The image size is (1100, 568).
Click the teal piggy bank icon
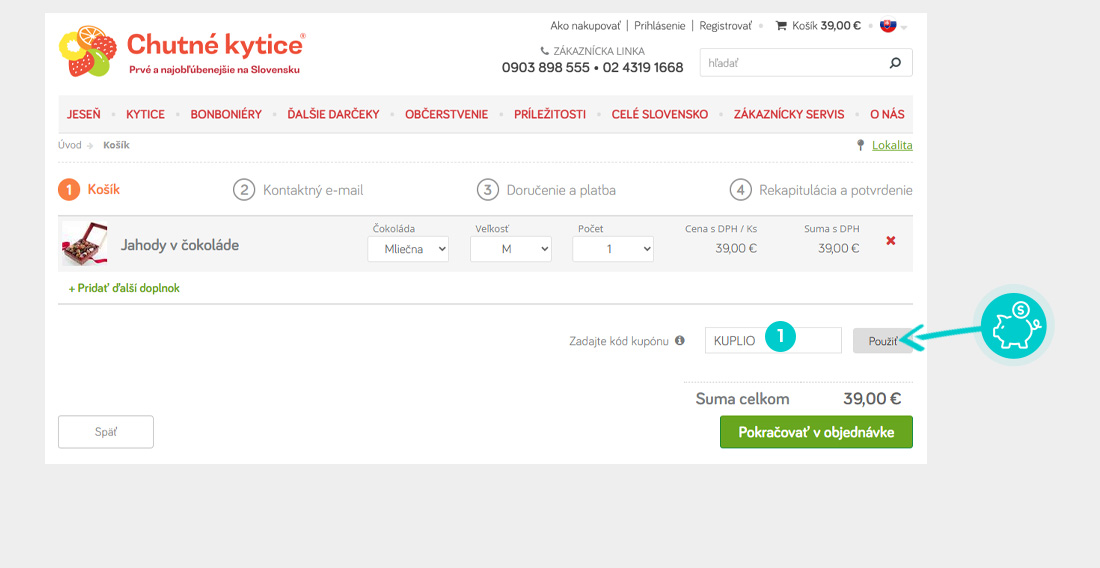tap(1012, 325)
